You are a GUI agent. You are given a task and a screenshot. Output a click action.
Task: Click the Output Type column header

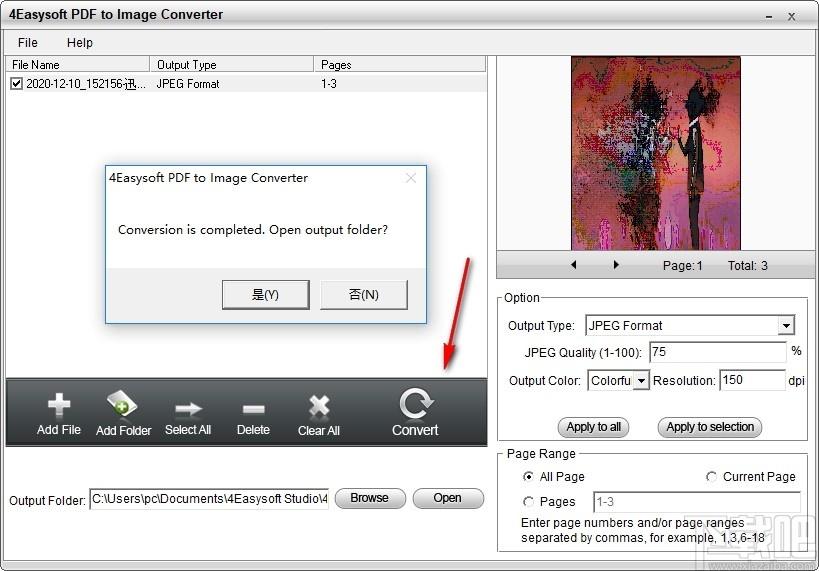pyautogui.click(x=231, y=65)
